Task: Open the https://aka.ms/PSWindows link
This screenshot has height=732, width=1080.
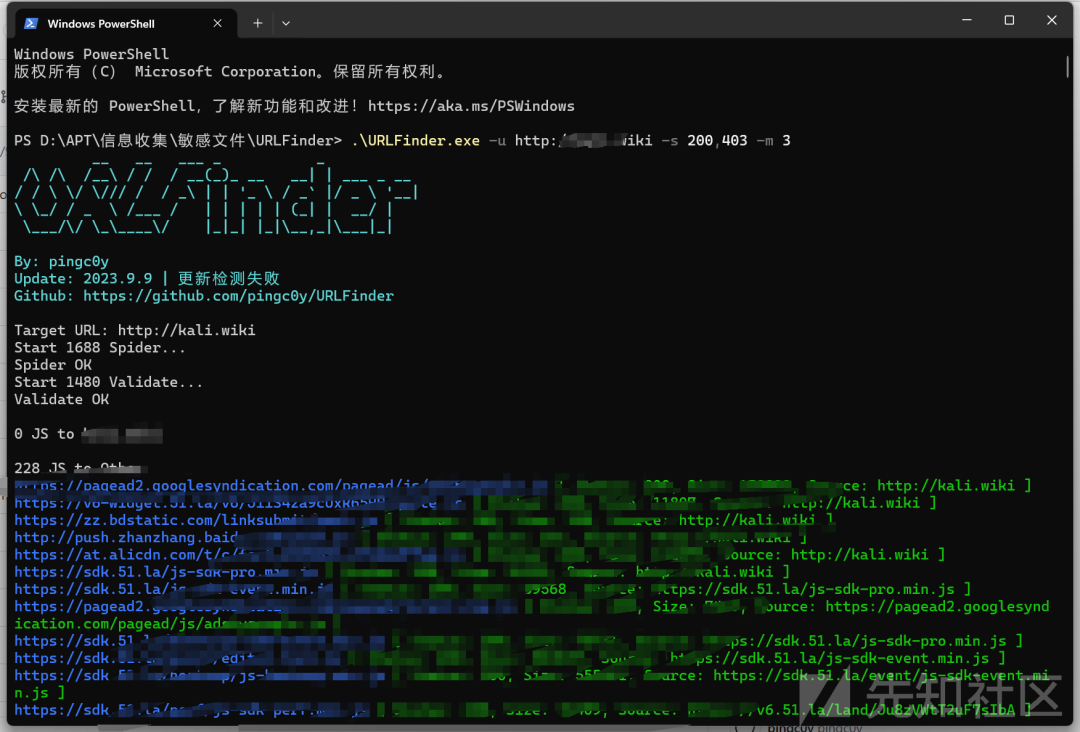Action: [471, 106]
